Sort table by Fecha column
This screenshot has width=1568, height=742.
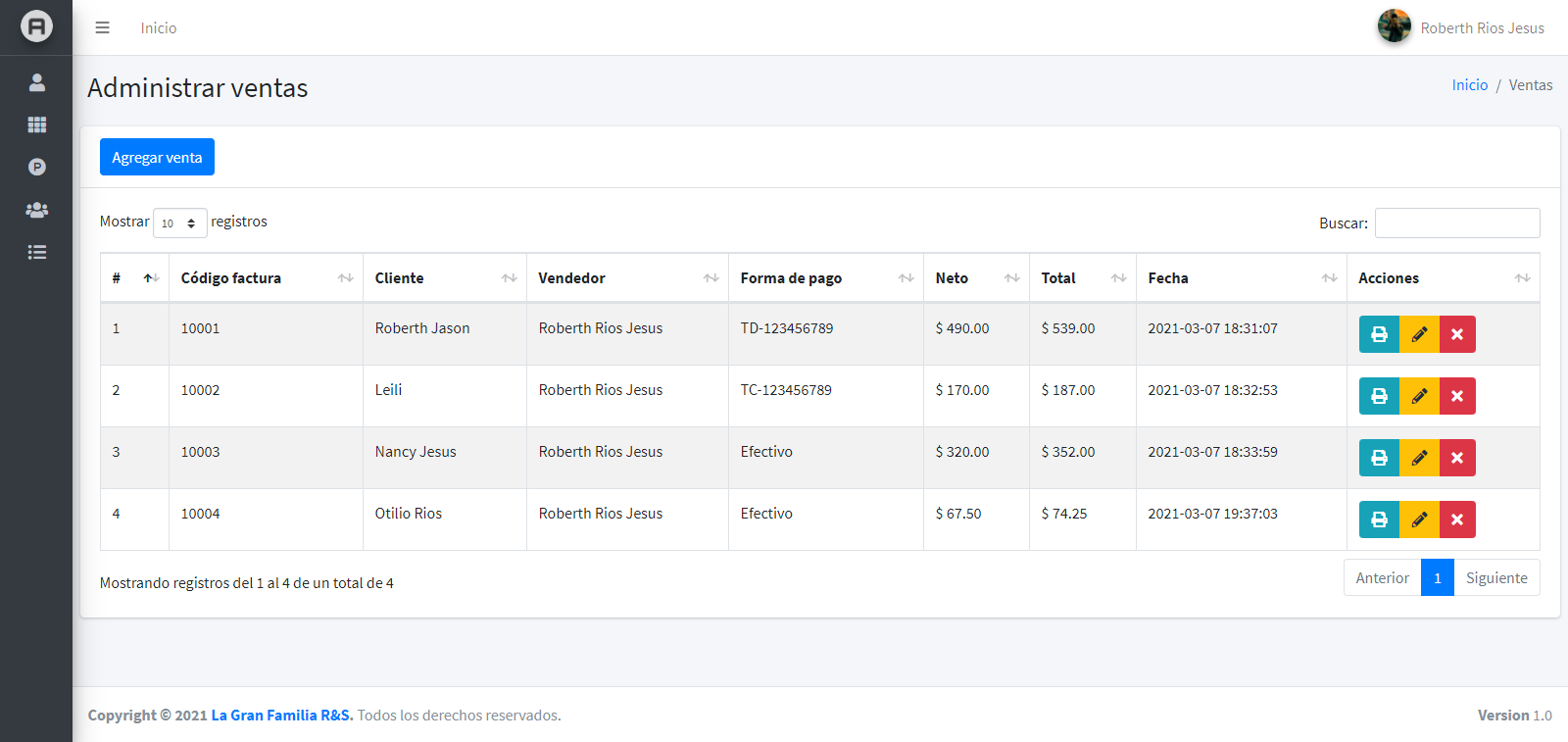pos(1241,278)
